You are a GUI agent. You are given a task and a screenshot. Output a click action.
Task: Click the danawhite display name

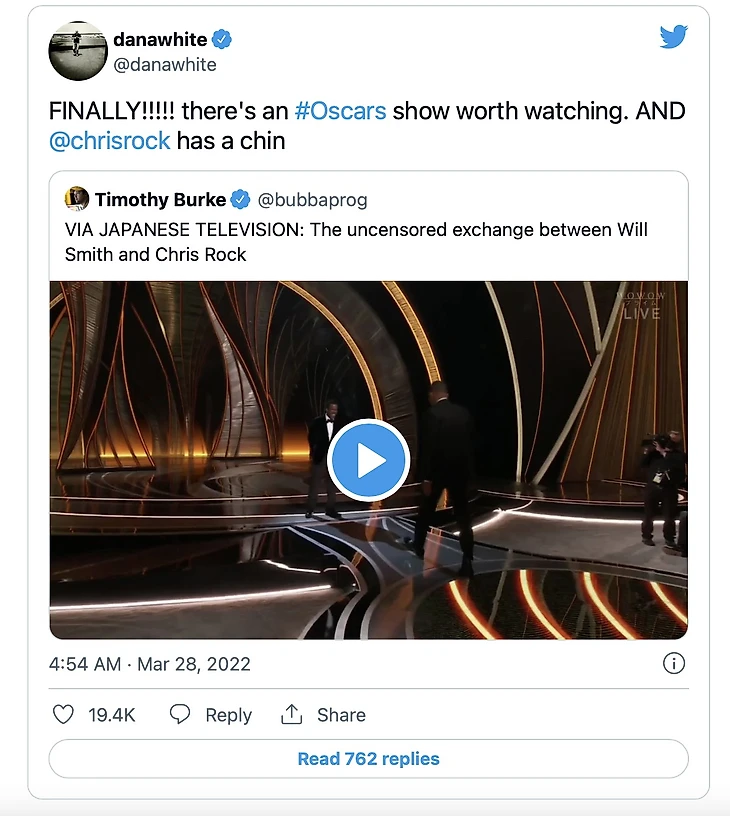tap(160, 40)
